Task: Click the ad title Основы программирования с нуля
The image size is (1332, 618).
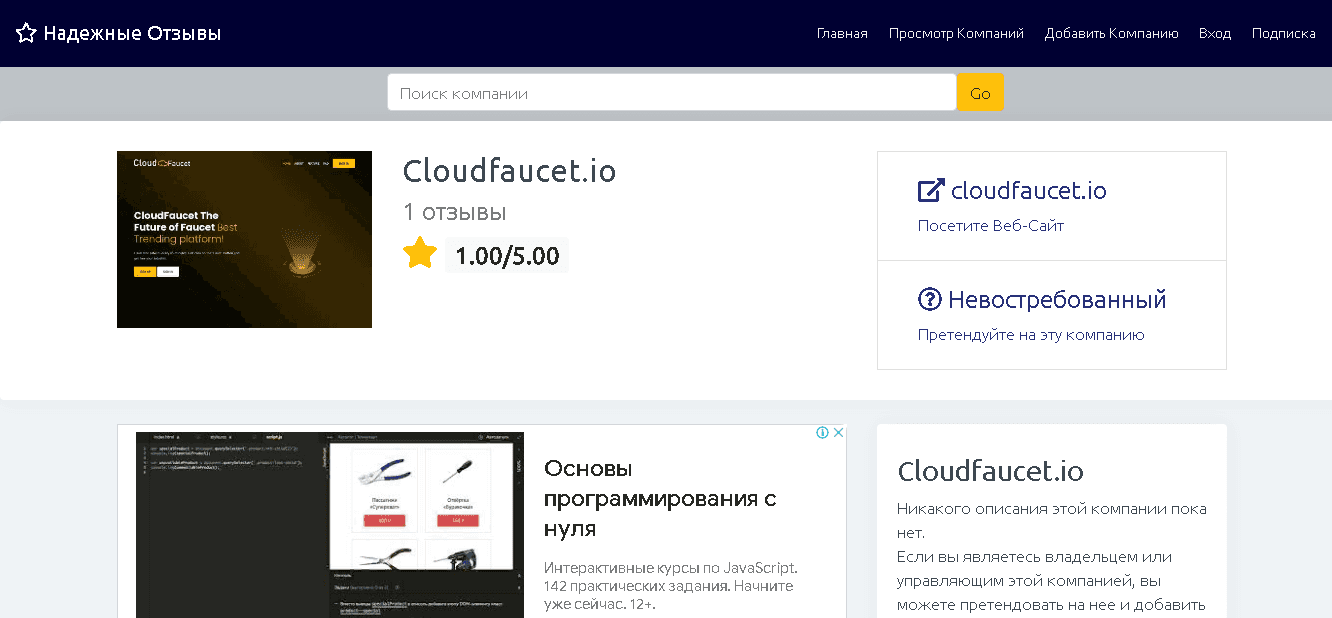Action: [x=660, y=498]
